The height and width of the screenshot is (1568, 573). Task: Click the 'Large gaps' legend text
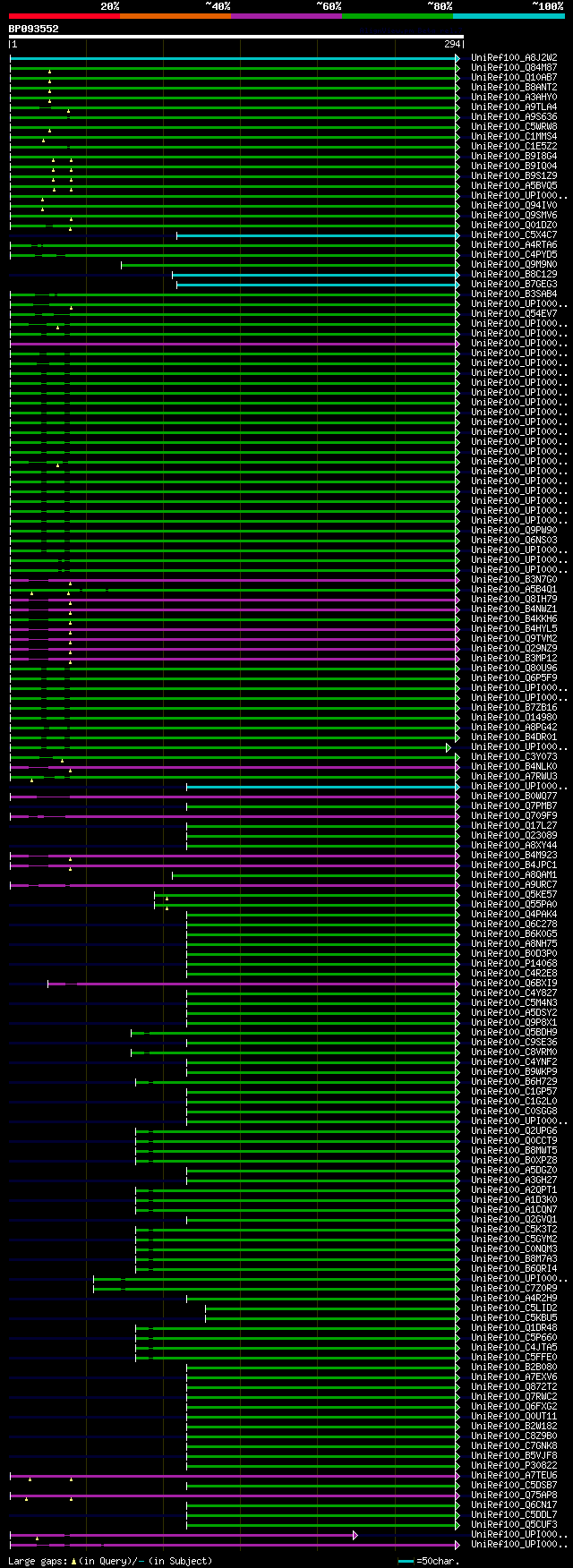(x=38, y=1561)
